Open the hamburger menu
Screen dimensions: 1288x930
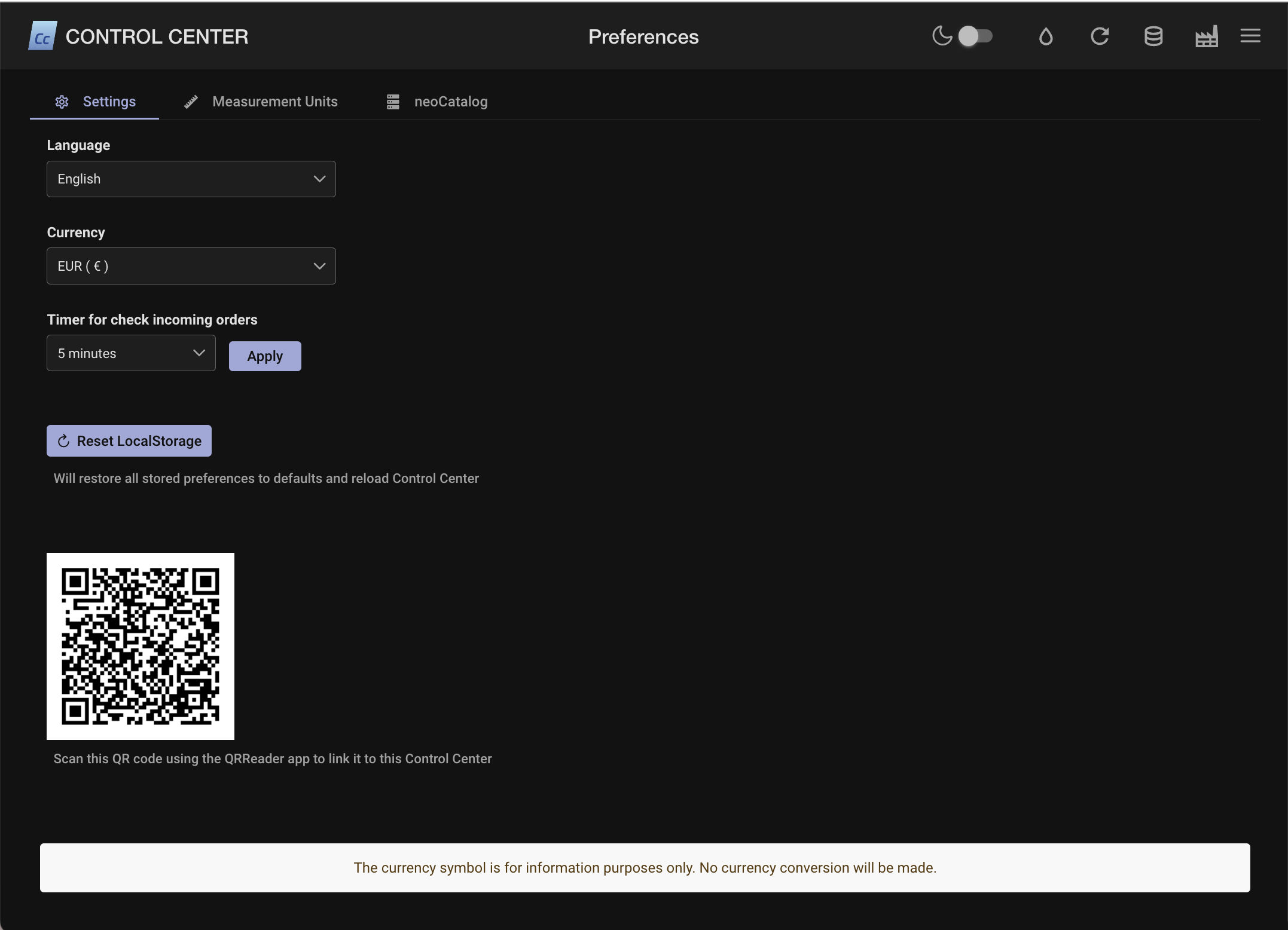tap(1250, 36)
